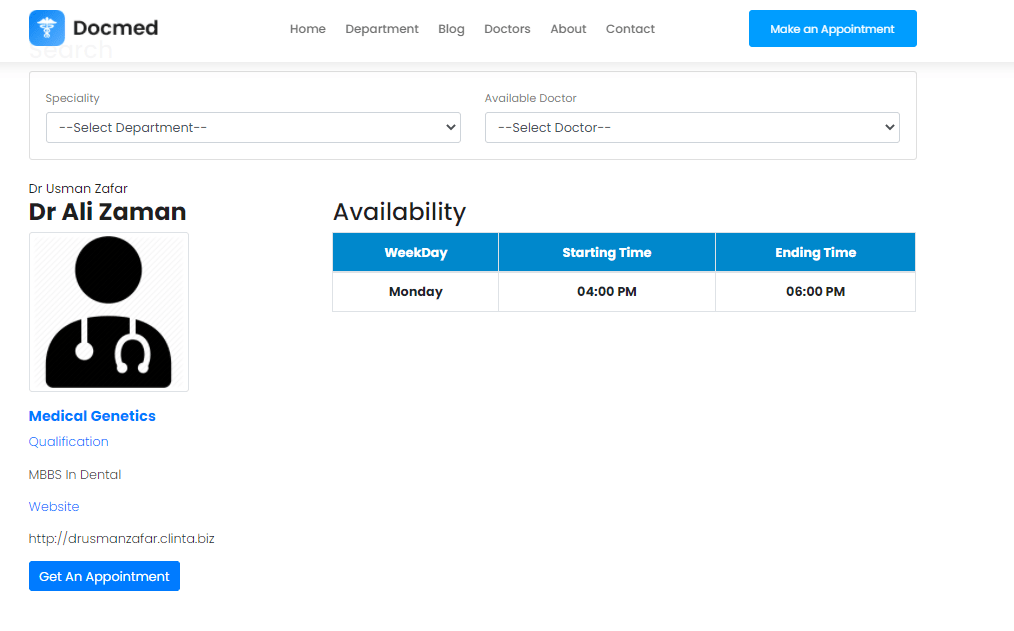Click the doctor silhouette profile picture
This screenshot has width=1014, height=631.
pos(109,312)
